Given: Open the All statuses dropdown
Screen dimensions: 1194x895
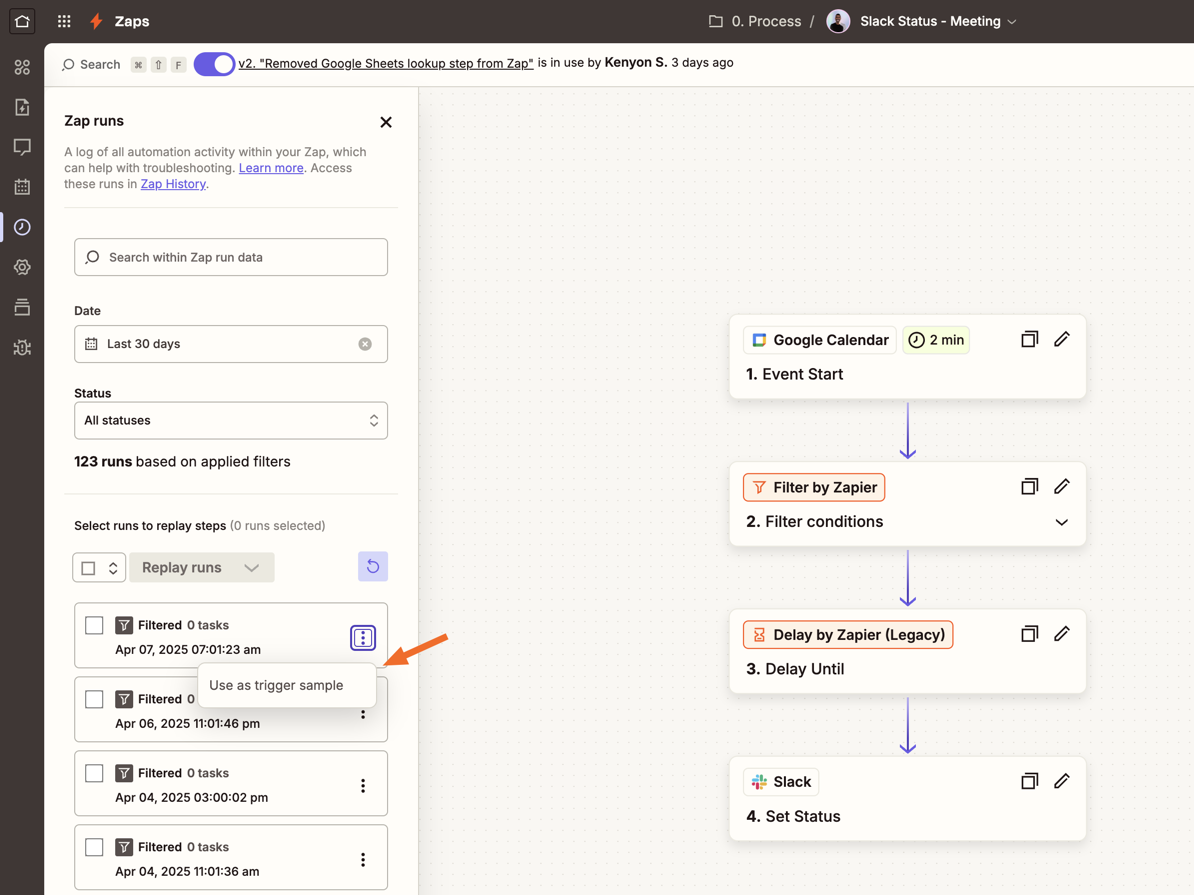Looking at the screenshot, I should [231, 420].
